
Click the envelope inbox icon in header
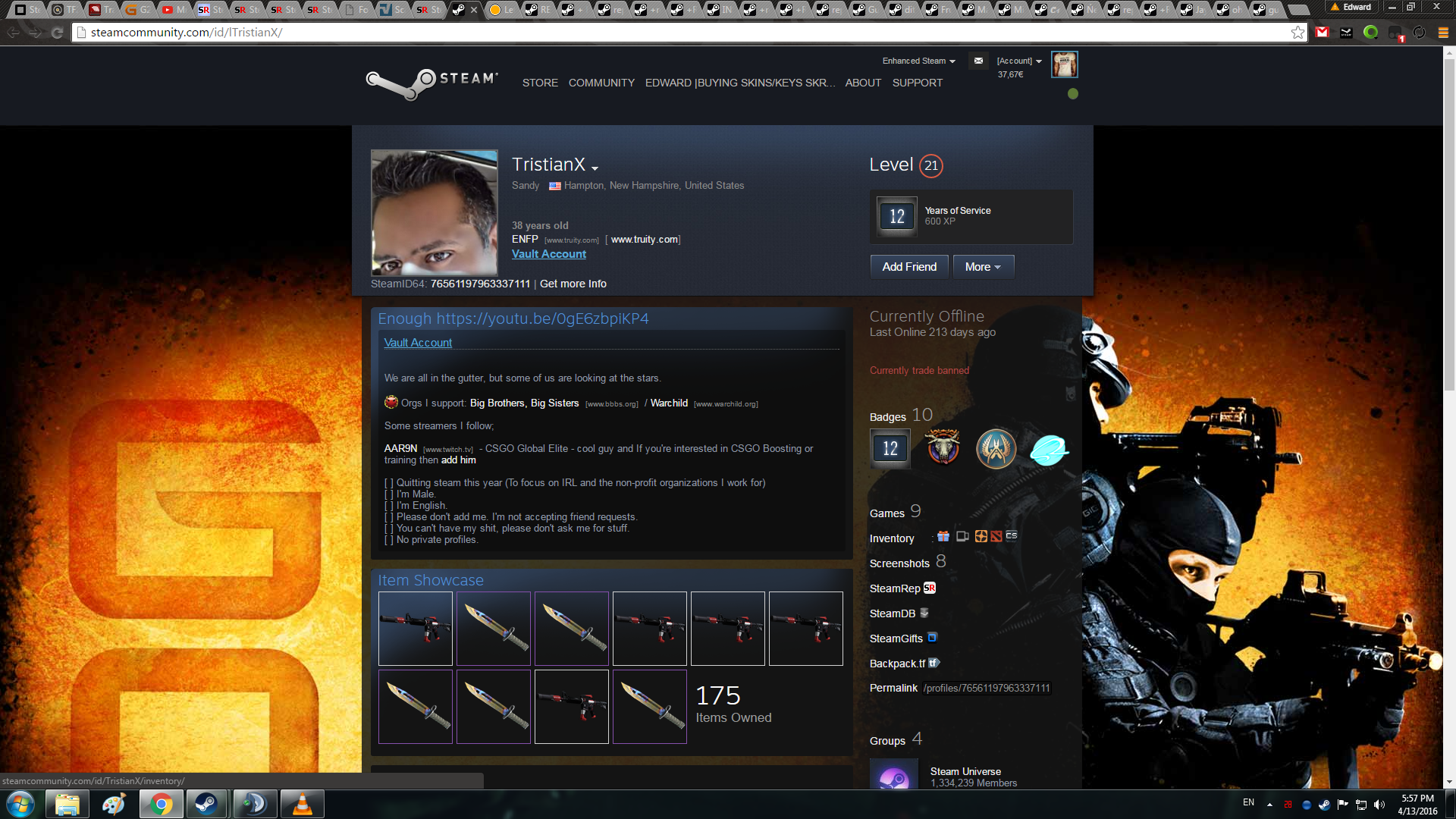click(x=978, y=61)
